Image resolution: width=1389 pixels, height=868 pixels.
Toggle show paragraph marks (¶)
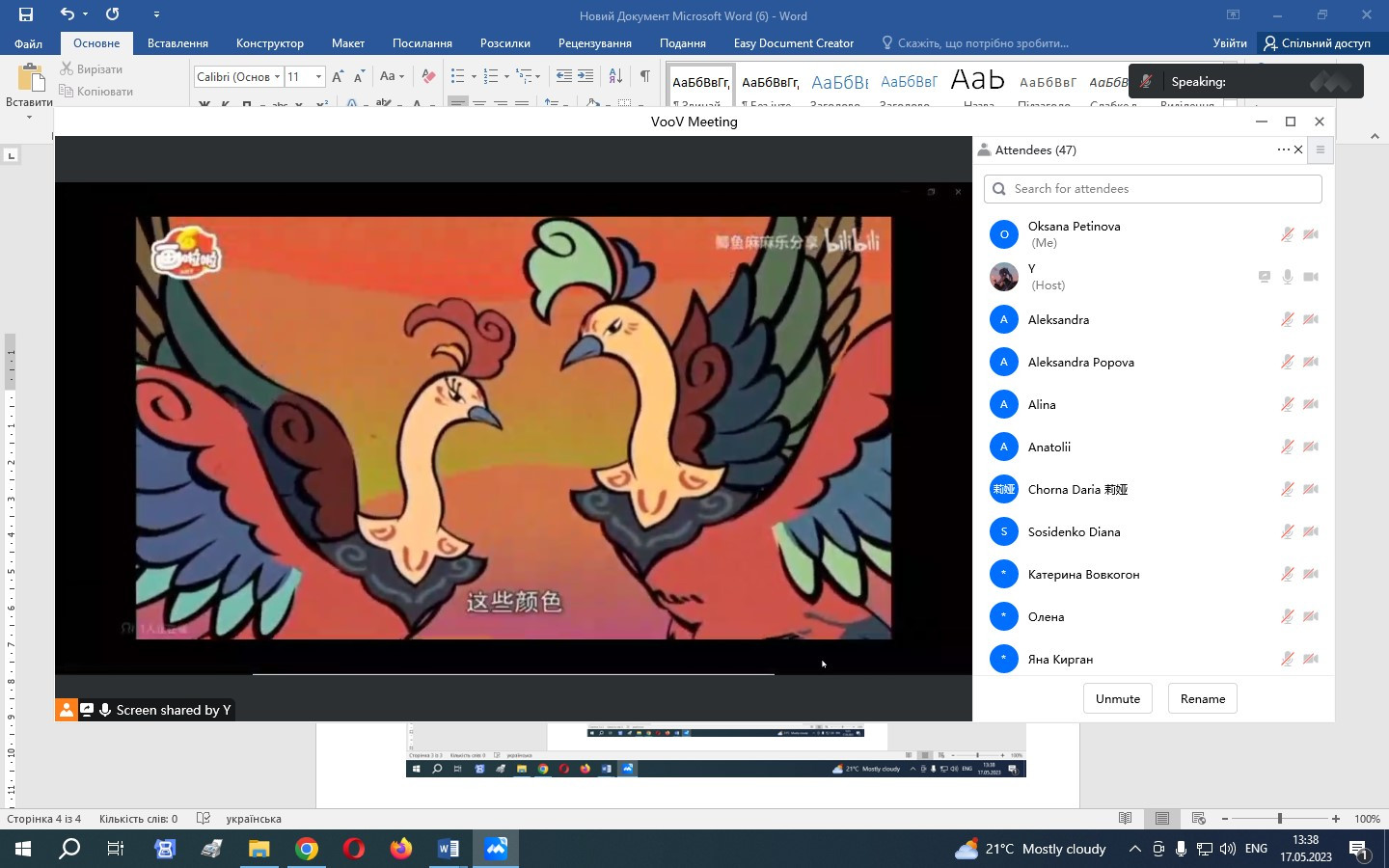click(x=644, y=76)
